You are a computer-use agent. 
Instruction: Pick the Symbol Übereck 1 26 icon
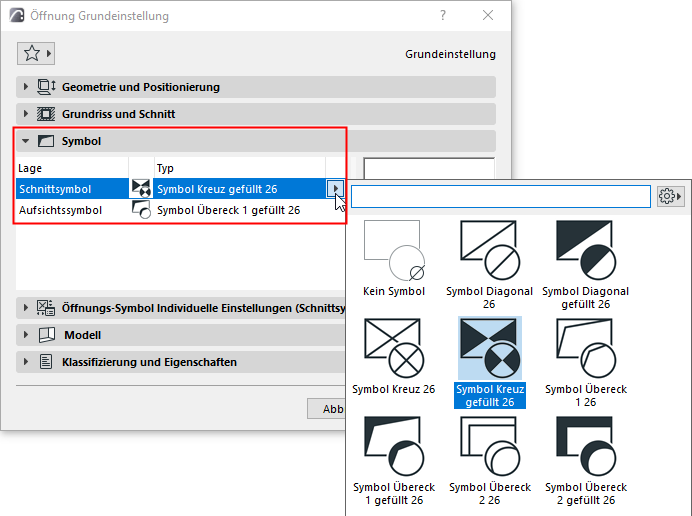pos(586,349)
